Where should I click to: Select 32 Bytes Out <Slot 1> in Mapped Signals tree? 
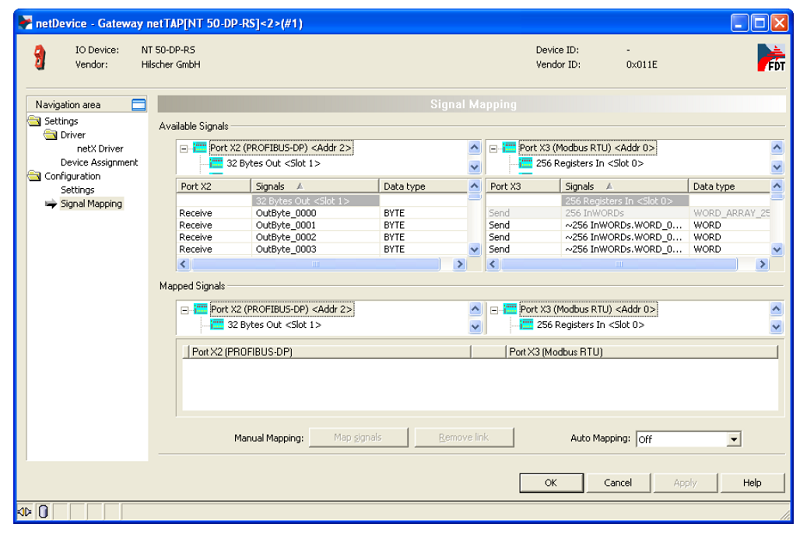click(274, 324)
